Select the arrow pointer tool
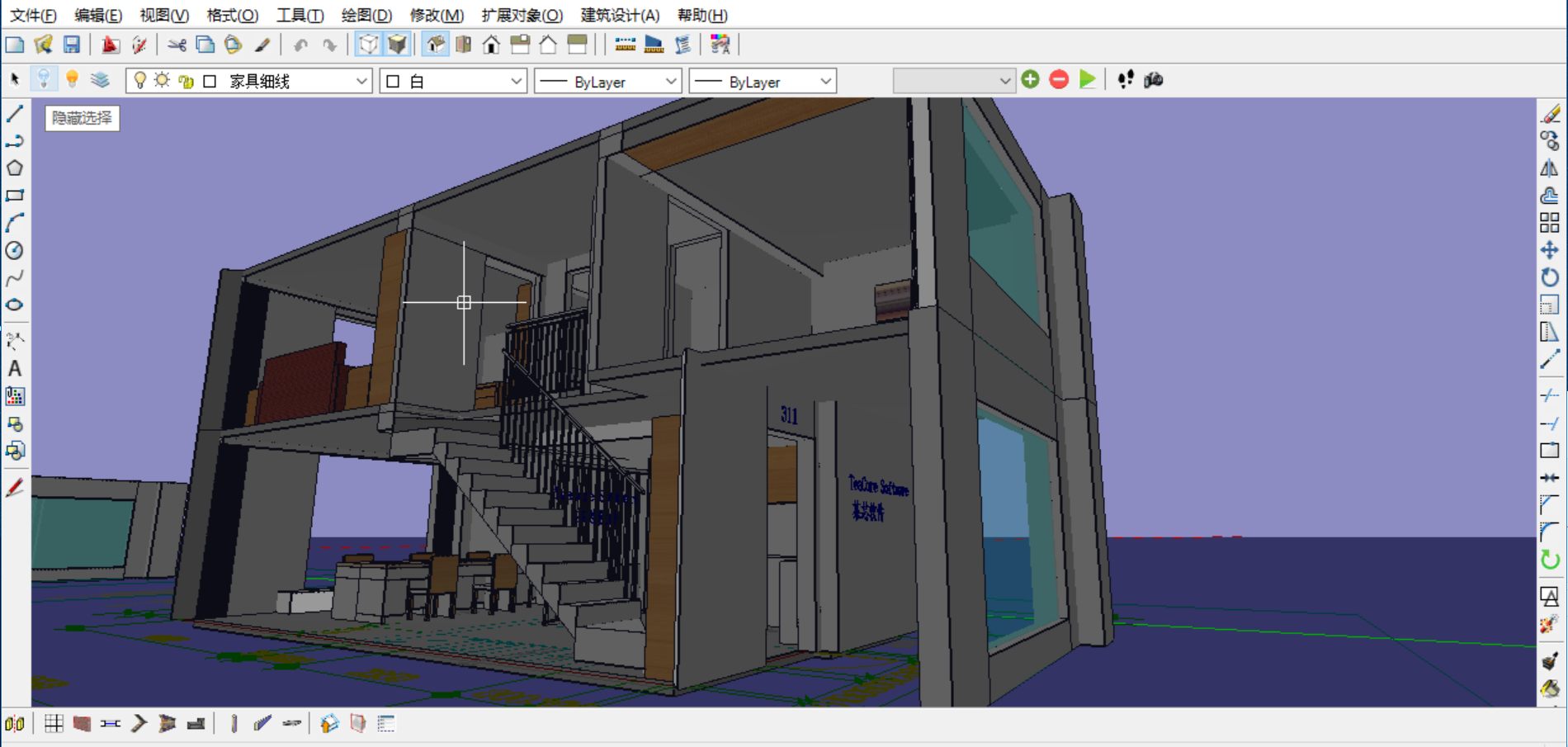Viewport: 1568px width, 747px height. (15, 80)
